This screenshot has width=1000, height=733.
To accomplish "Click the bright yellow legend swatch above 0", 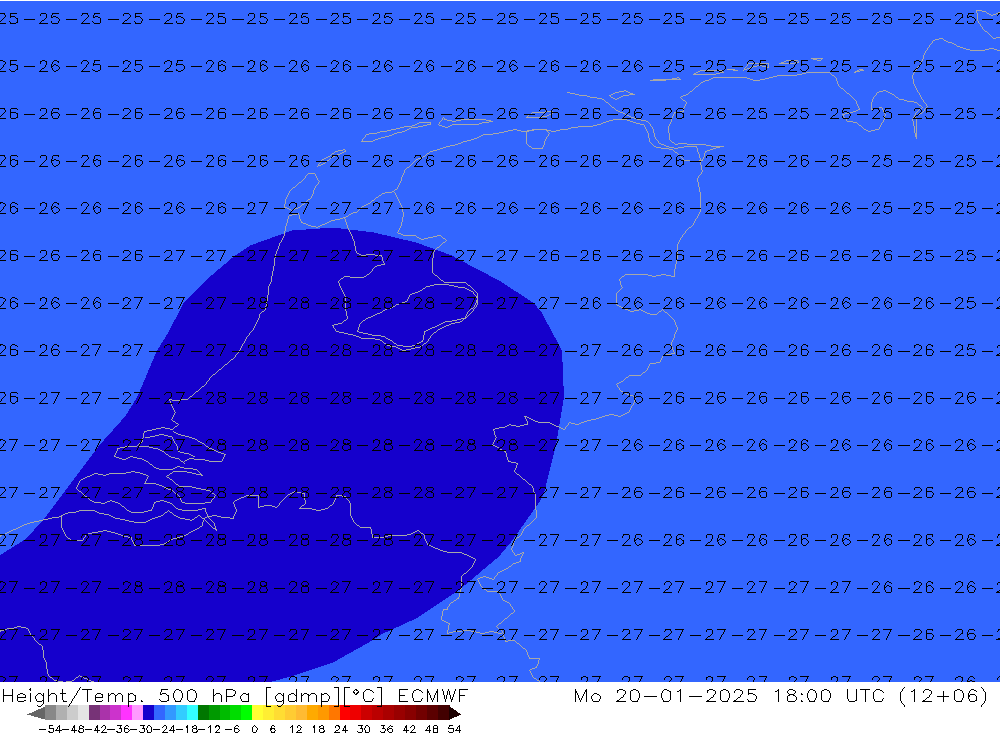I will pyautogui.click(x=257, y=713).
